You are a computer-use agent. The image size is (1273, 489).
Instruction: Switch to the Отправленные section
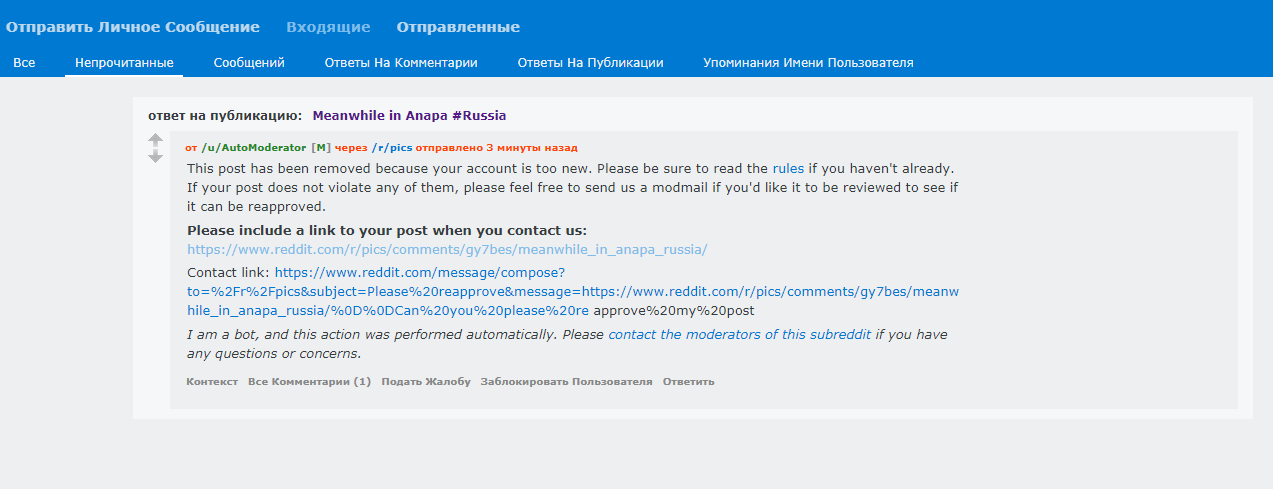(x=458, y=27)
